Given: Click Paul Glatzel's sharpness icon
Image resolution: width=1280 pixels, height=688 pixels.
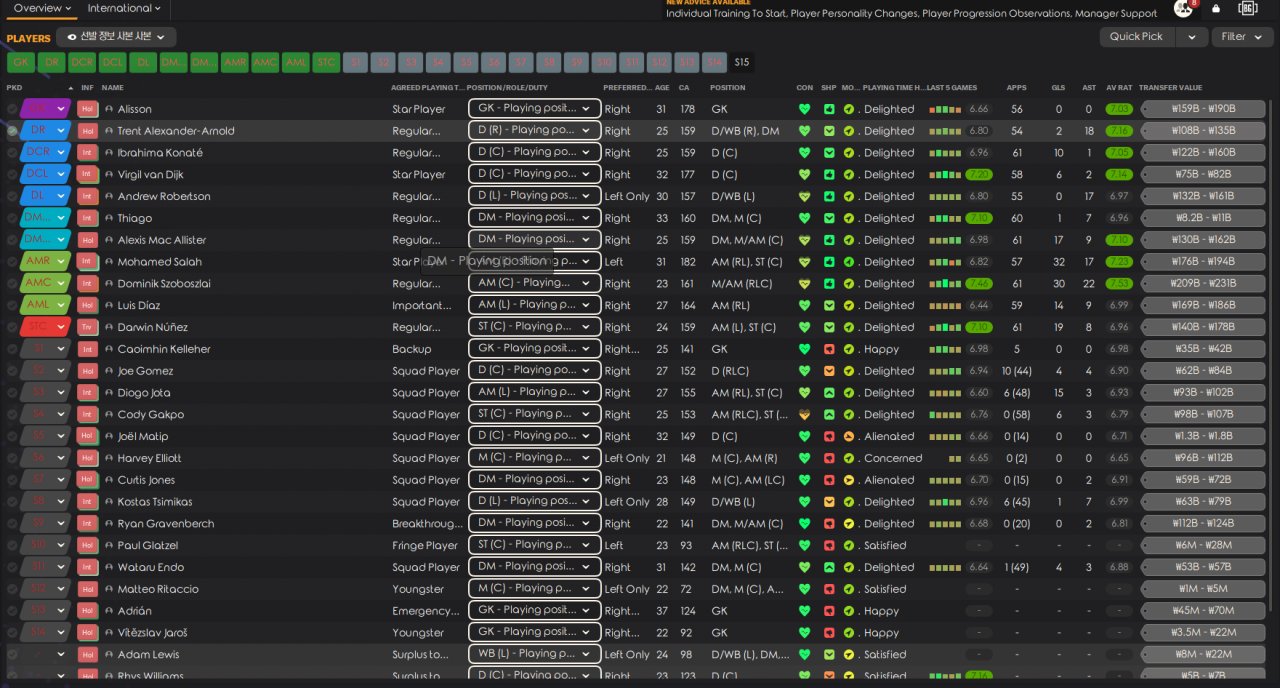Looking at the screenshot, I should coord(829,546).
